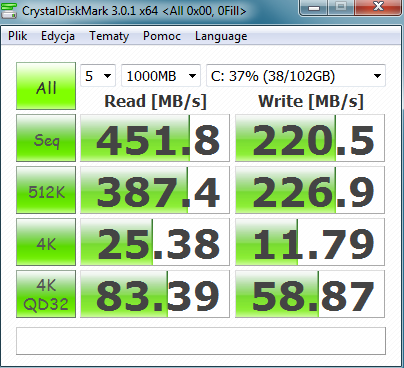The height and width of the screenshot is (368, 404).
Task: Open the C: drive selection dropdown
Action: tap(296, 76)
